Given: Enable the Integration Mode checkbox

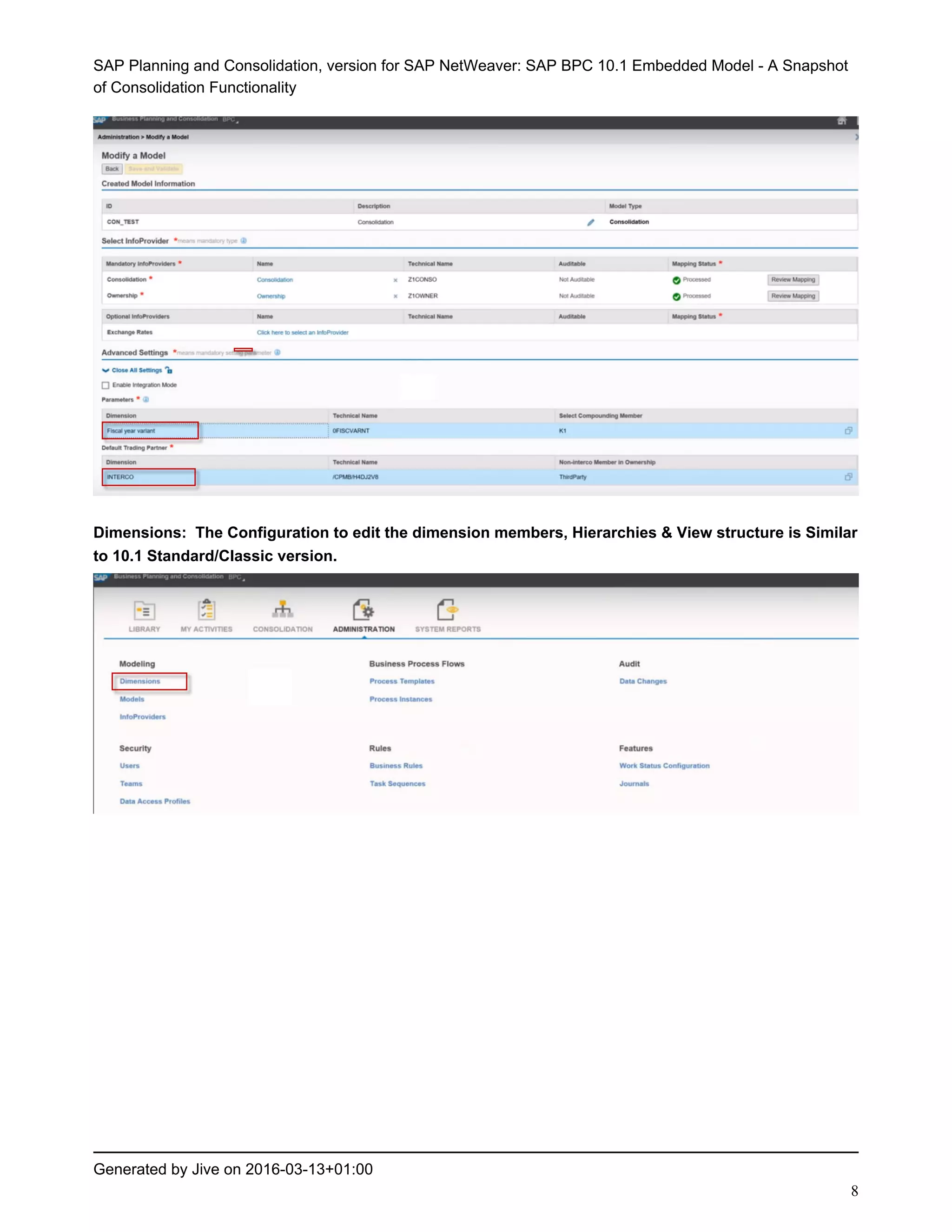Looking at the screenshot, I should point(106,385).
